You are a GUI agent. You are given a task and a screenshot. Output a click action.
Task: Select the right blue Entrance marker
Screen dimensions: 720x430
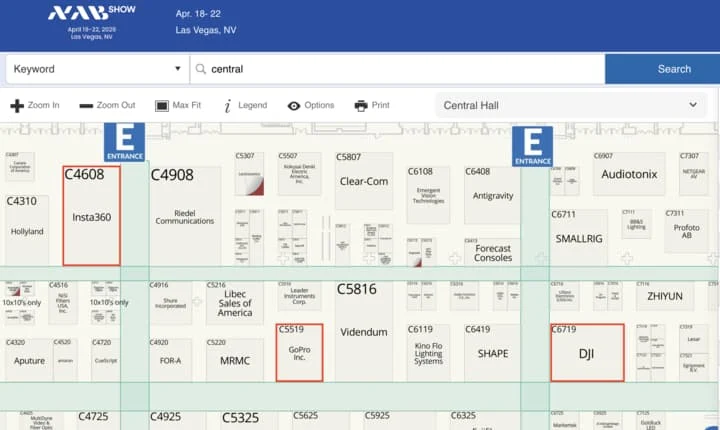[x=532, y=146]
